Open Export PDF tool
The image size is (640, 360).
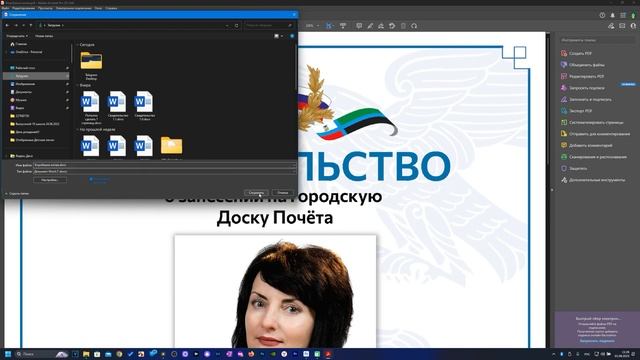[576, 111]
